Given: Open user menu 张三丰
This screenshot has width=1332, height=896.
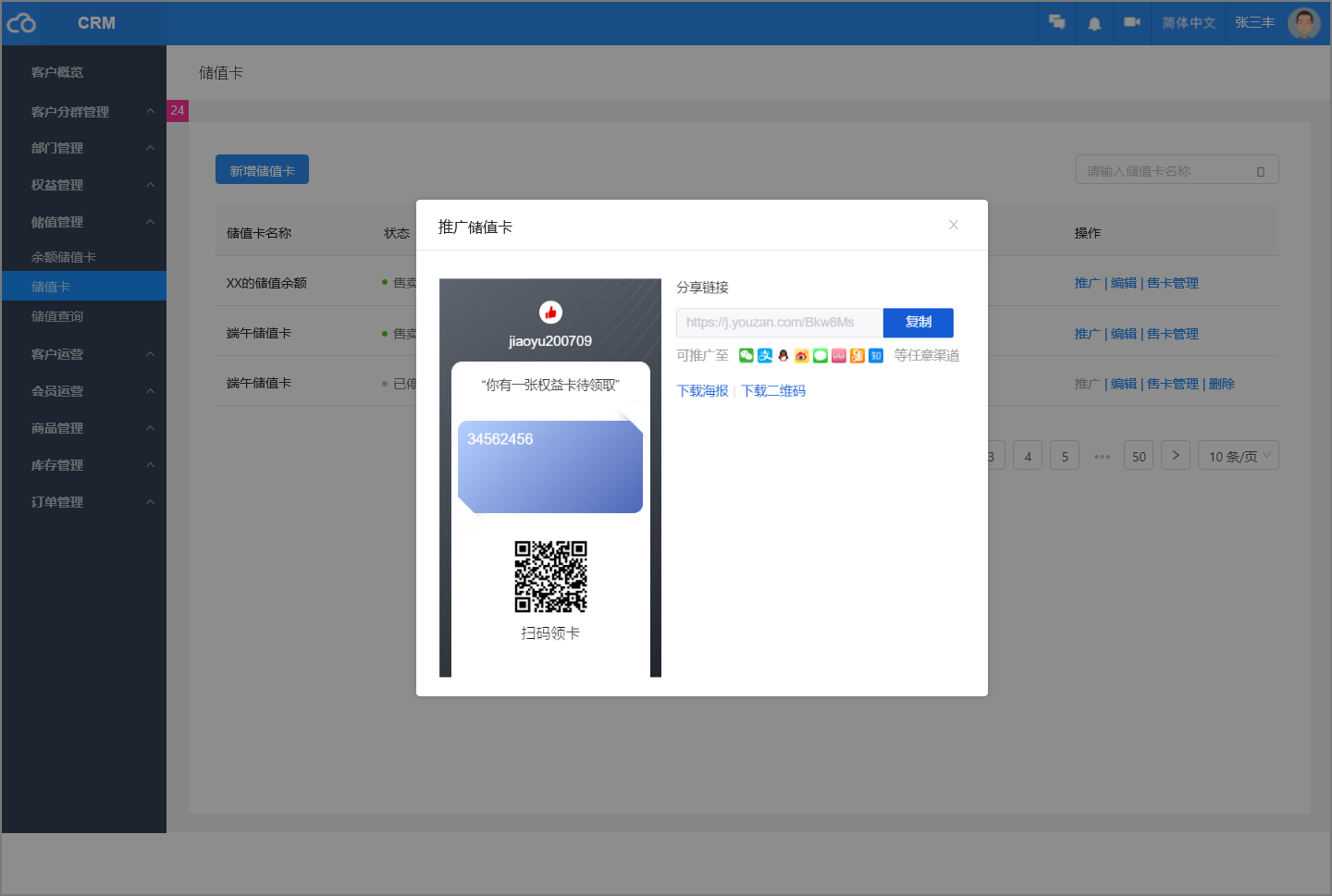Looking at the screenshot, I should coord(1254,22).
